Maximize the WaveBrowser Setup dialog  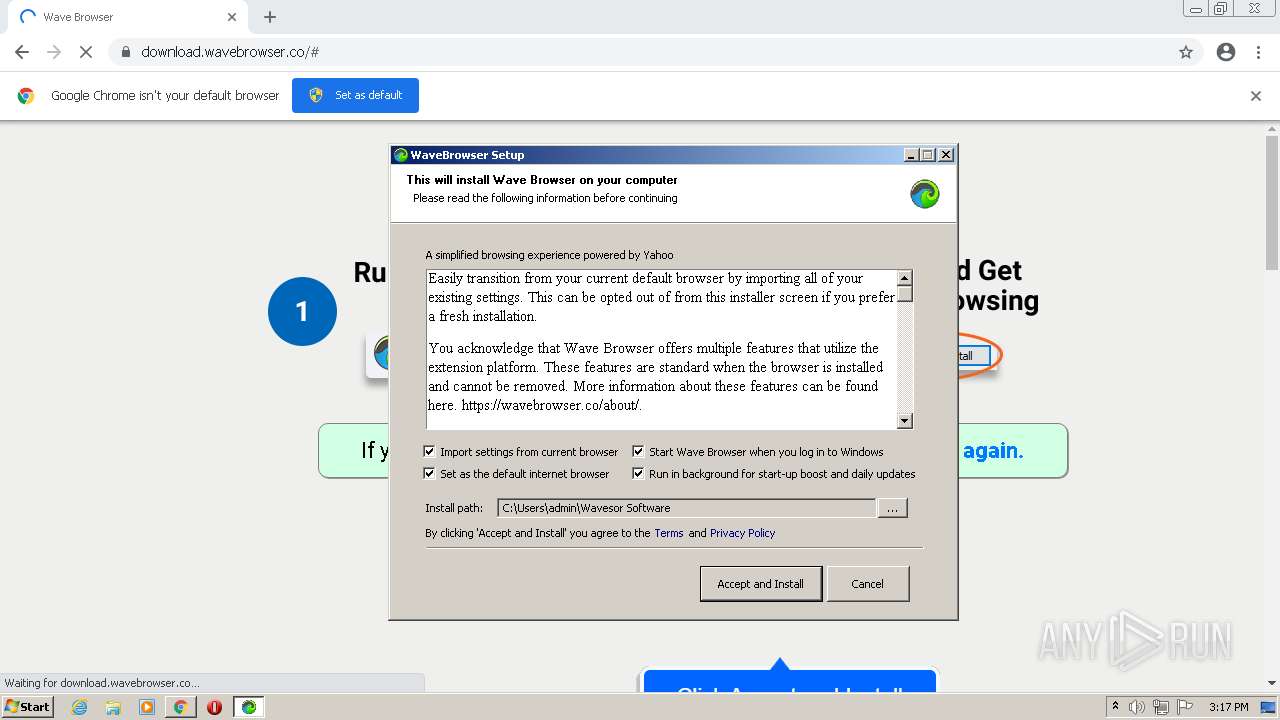928,155
